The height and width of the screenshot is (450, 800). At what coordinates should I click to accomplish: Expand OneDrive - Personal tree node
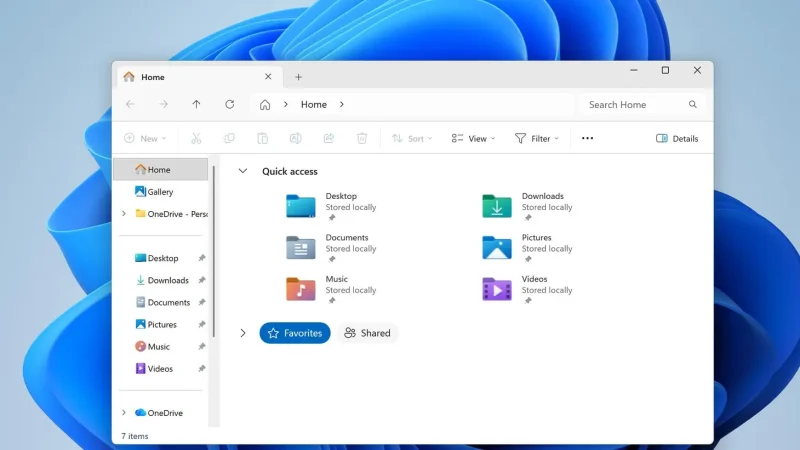pyautogui.click(x=123, y=214)
